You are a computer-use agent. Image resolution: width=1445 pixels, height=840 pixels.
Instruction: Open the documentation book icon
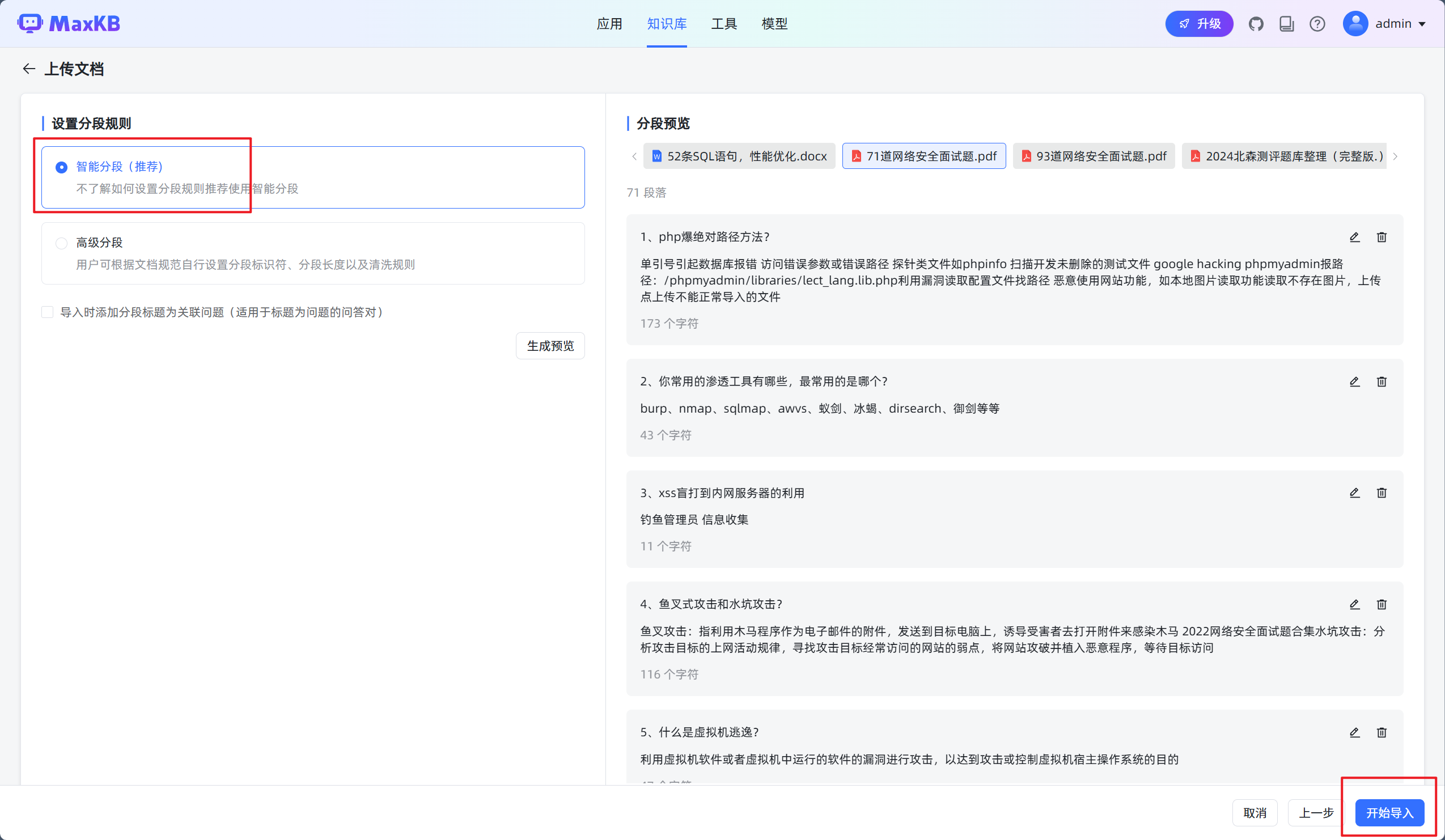[1286, 23]
